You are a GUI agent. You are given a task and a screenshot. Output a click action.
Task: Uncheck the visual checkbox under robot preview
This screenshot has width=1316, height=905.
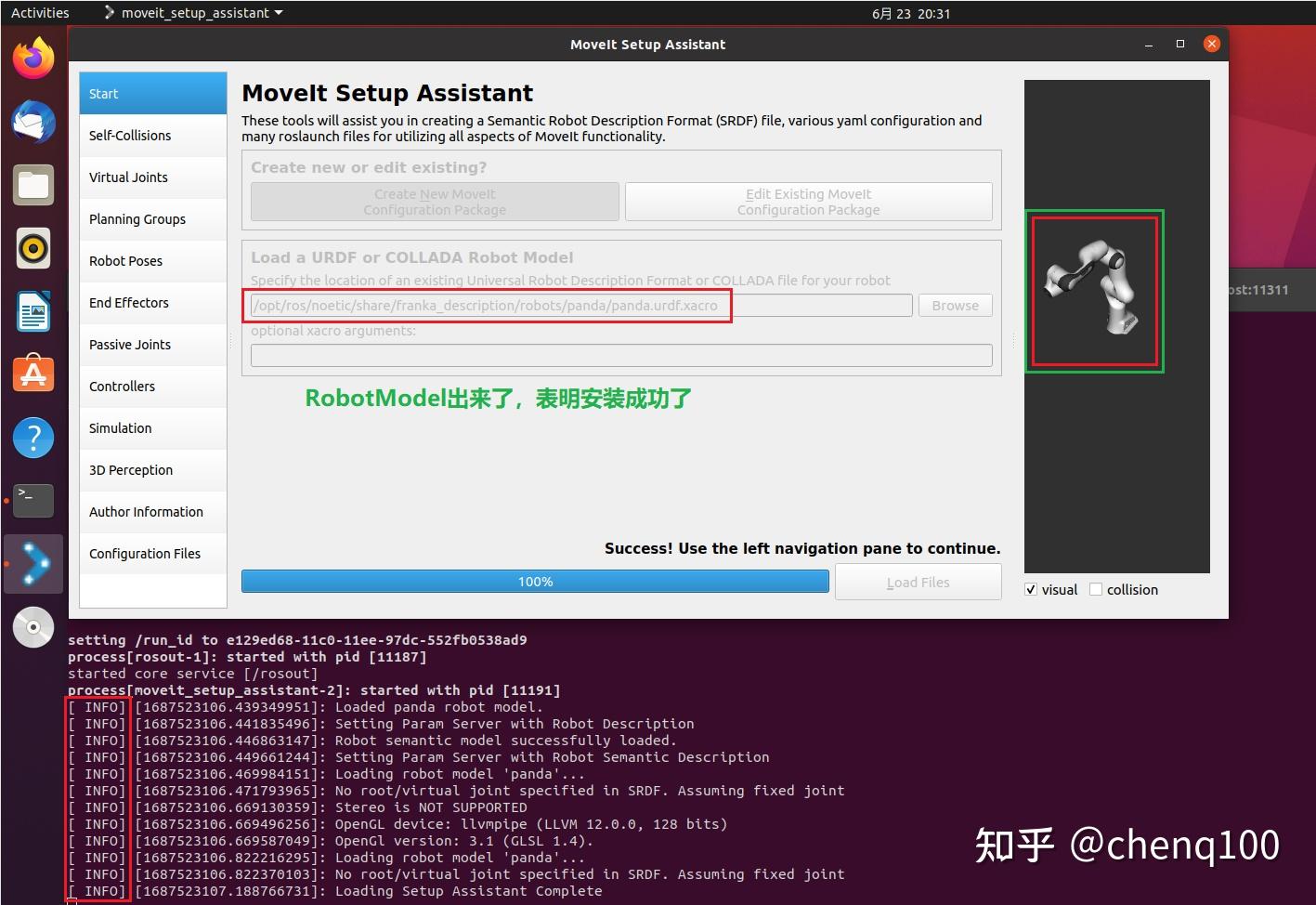[1031, 589]
